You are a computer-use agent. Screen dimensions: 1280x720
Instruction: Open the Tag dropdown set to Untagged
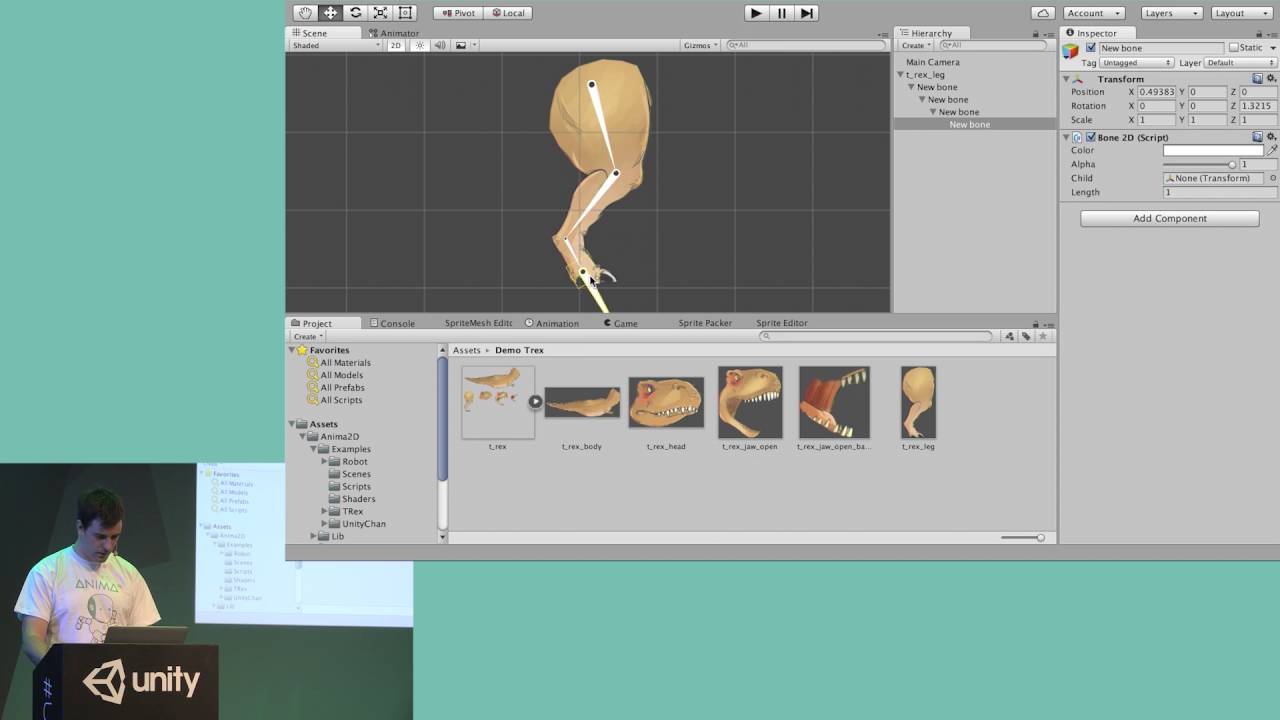(1137, 63)
